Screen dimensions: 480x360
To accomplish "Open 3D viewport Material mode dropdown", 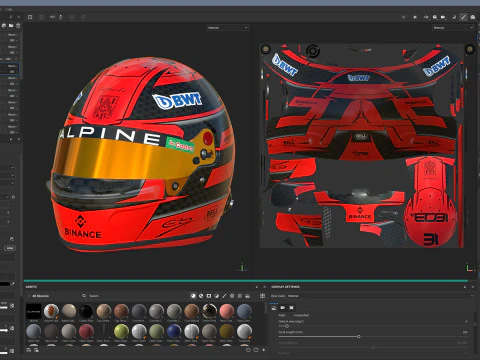I will (227, 28).
